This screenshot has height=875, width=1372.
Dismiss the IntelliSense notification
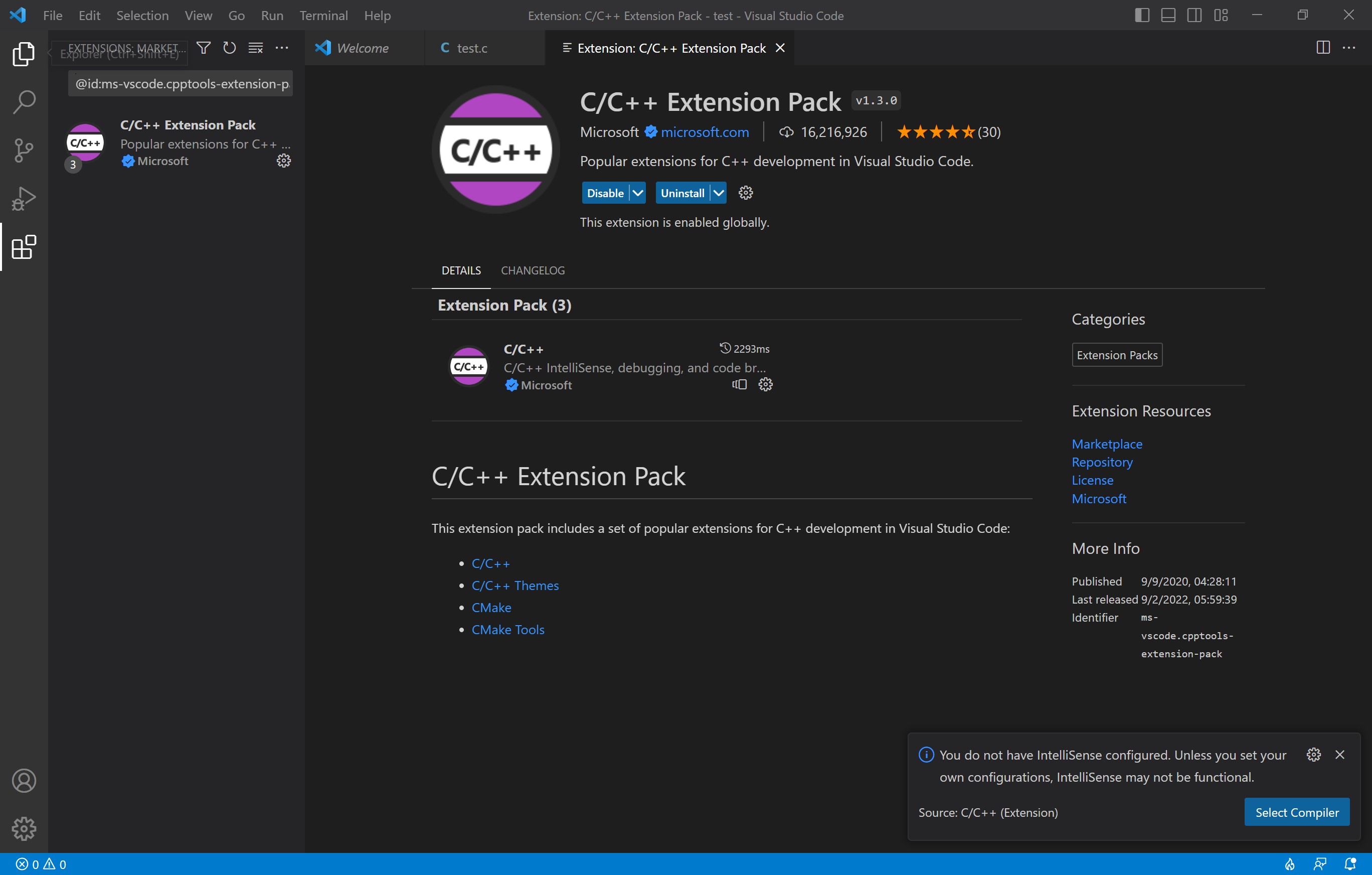(x=1339, y=754)
